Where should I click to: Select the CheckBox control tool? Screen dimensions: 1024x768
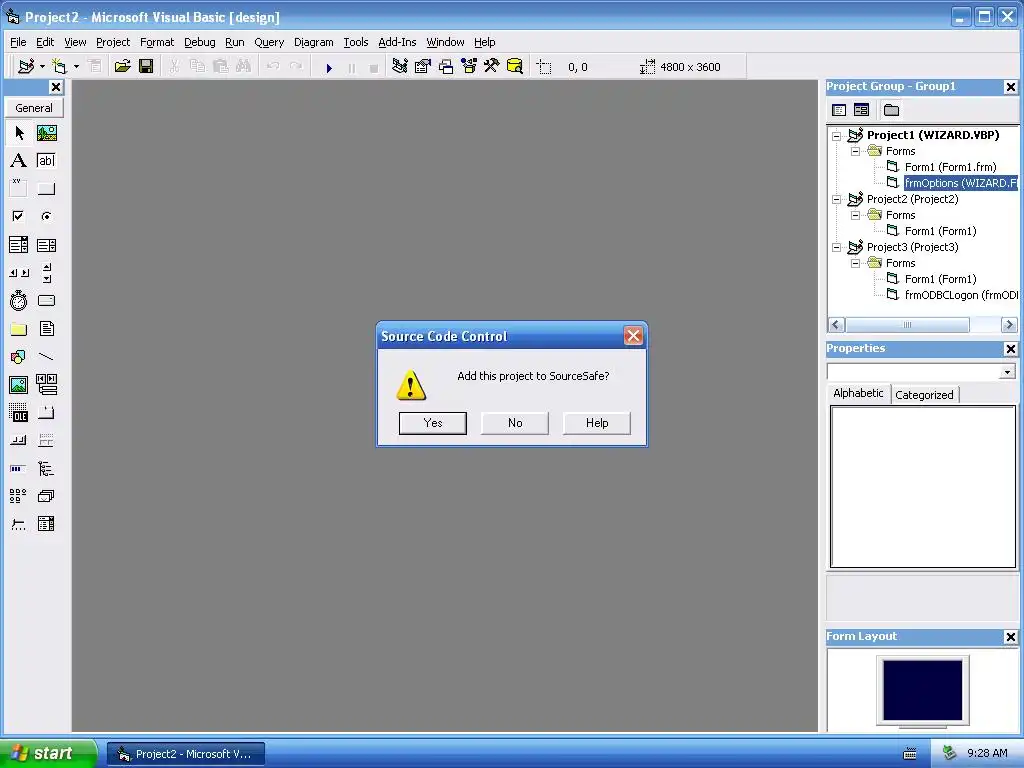click(19, 216)
